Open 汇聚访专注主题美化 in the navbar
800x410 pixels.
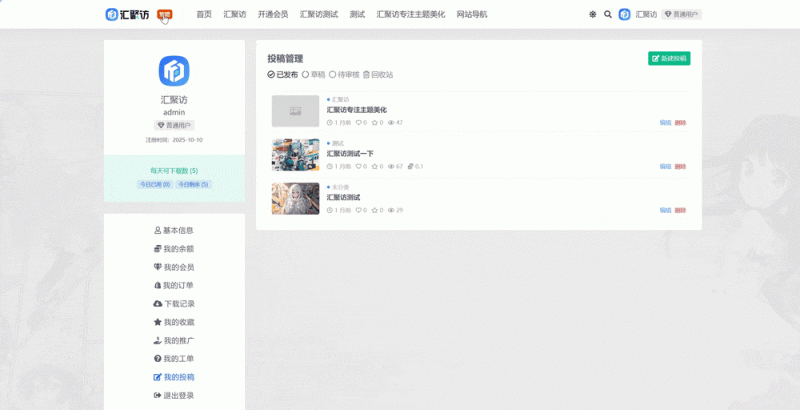coord(411,14)
